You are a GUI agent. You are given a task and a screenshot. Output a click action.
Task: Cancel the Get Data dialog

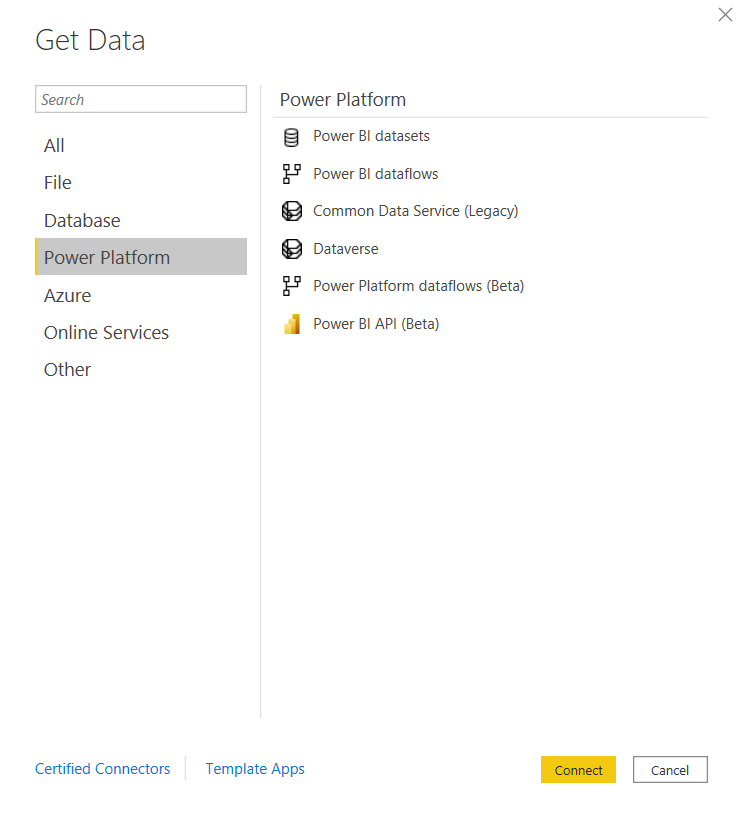click(670, 769)
